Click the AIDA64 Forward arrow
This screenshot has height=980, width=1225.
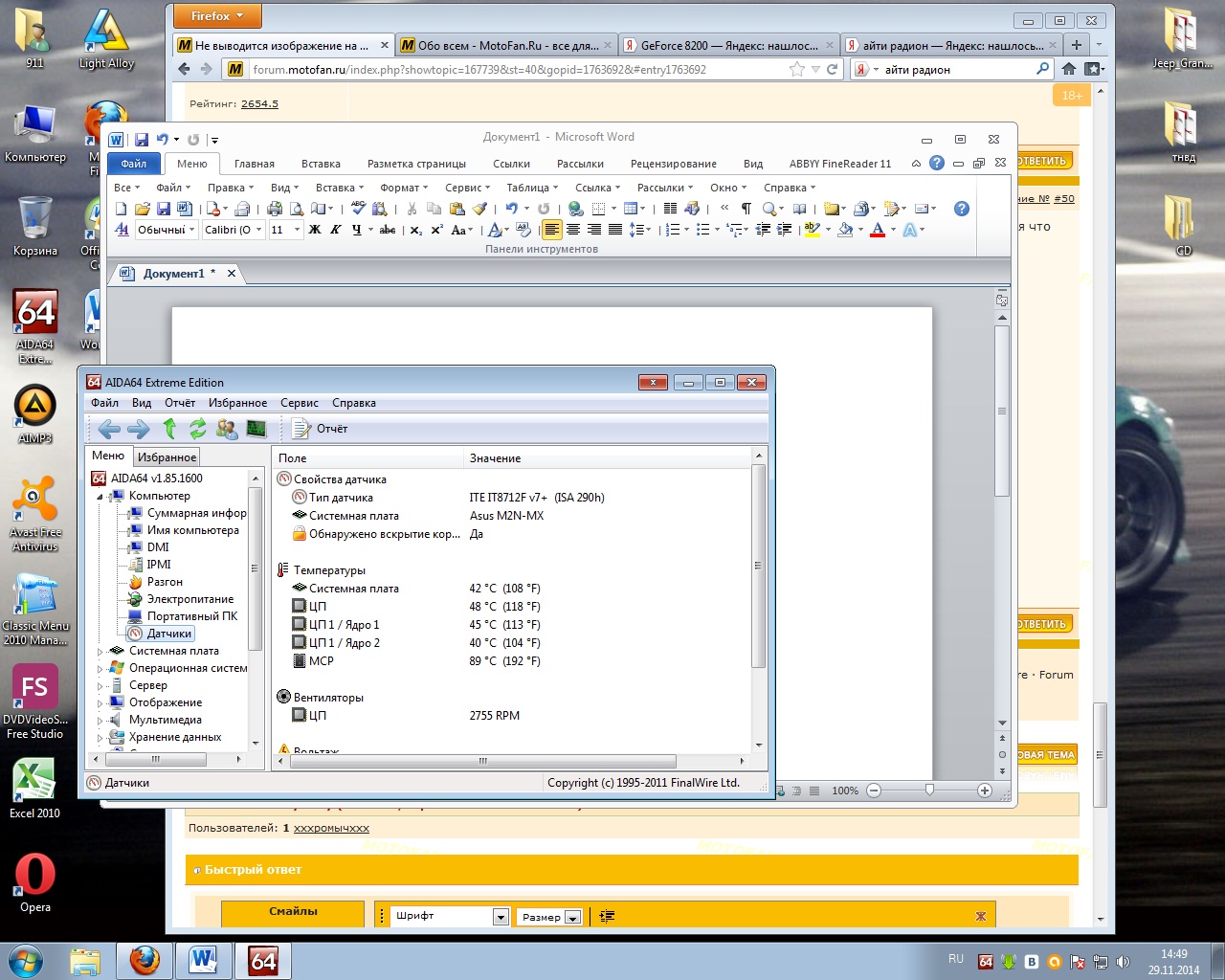[139, 429]
